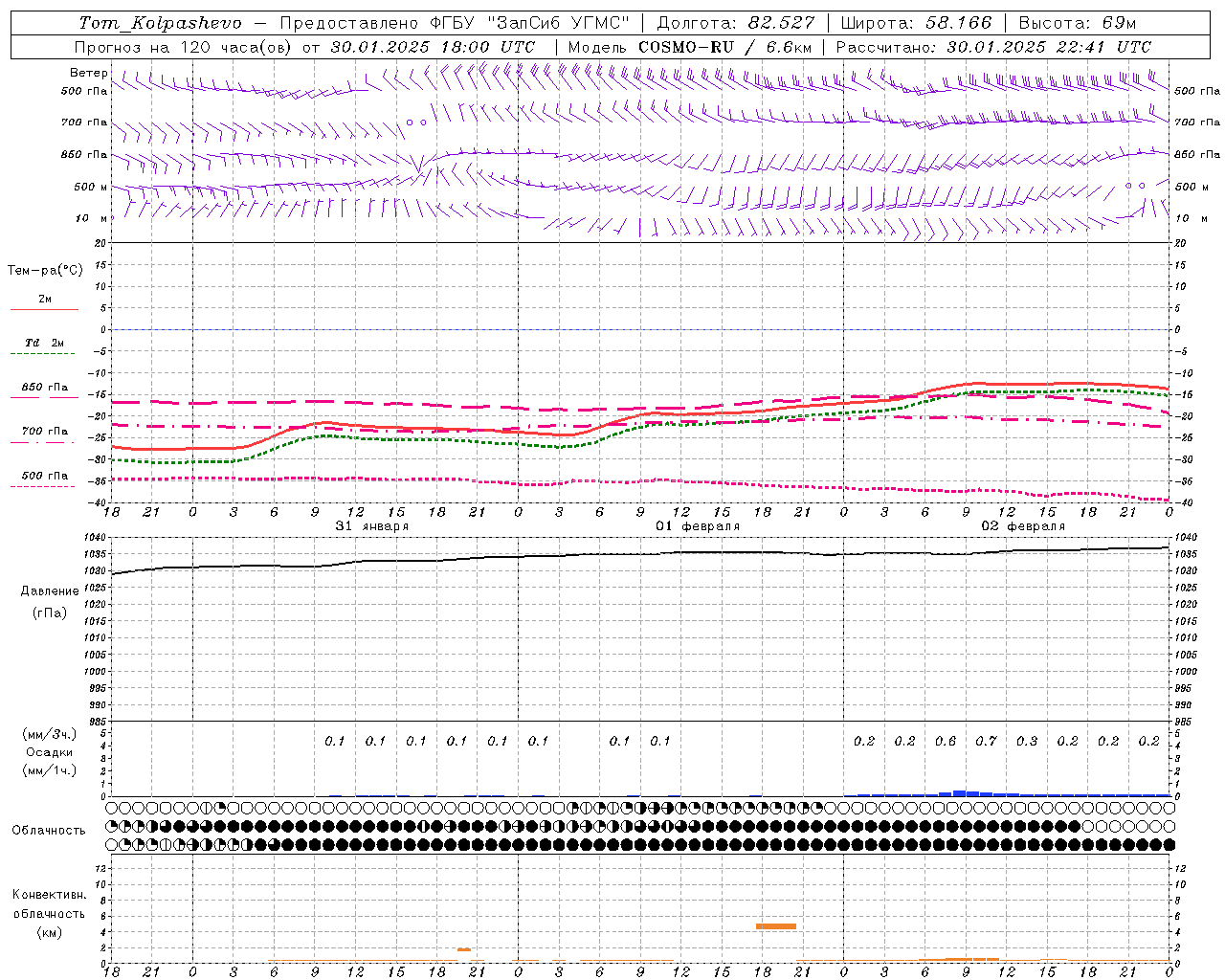Click the 'Осадки' precipitation panel label
The image size is (1225, 980).
coord(50,752)
